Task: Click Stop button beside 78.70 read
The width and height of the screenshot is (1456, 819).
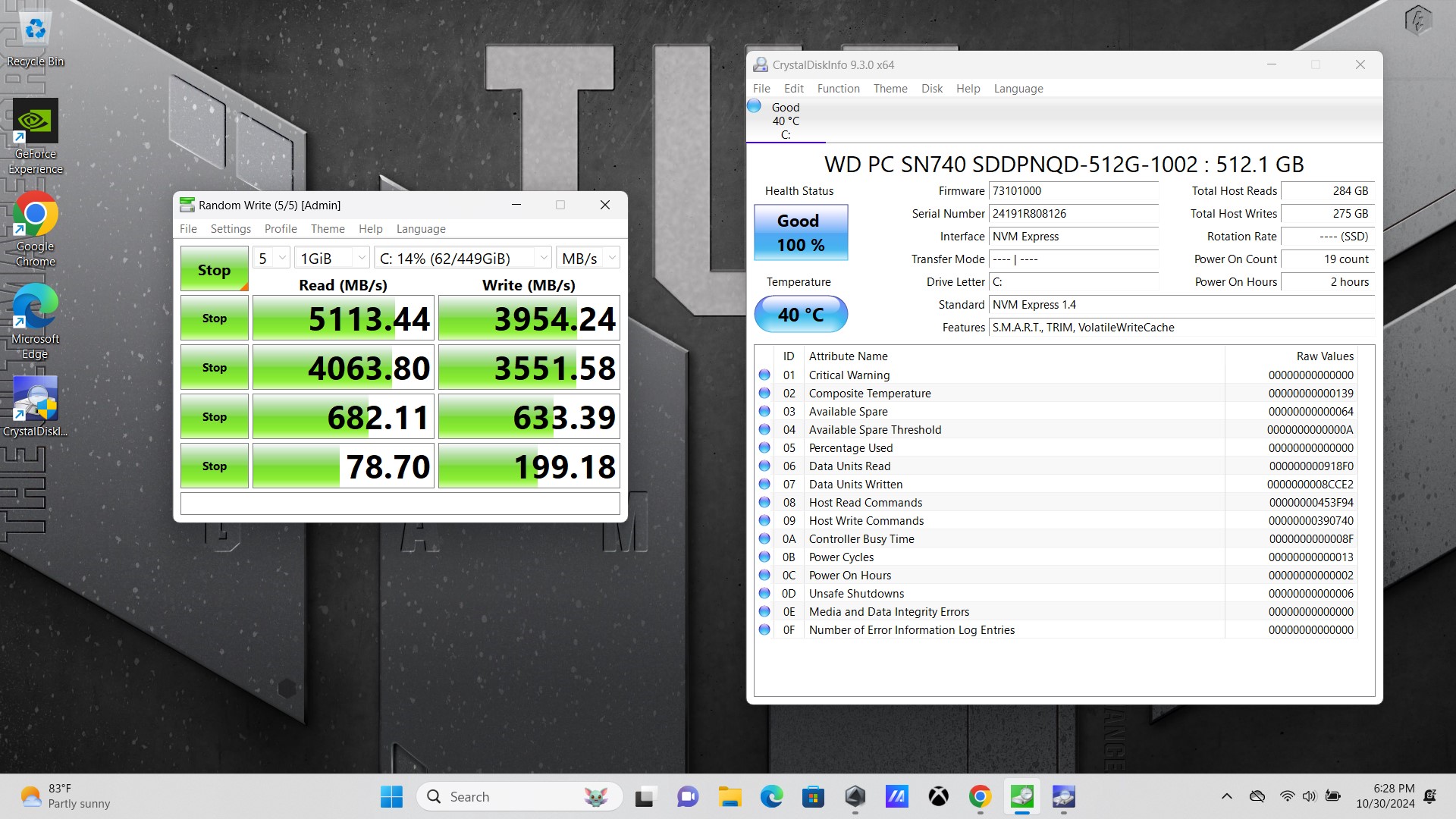Action: pyautogui.click(x=215, y=466)
